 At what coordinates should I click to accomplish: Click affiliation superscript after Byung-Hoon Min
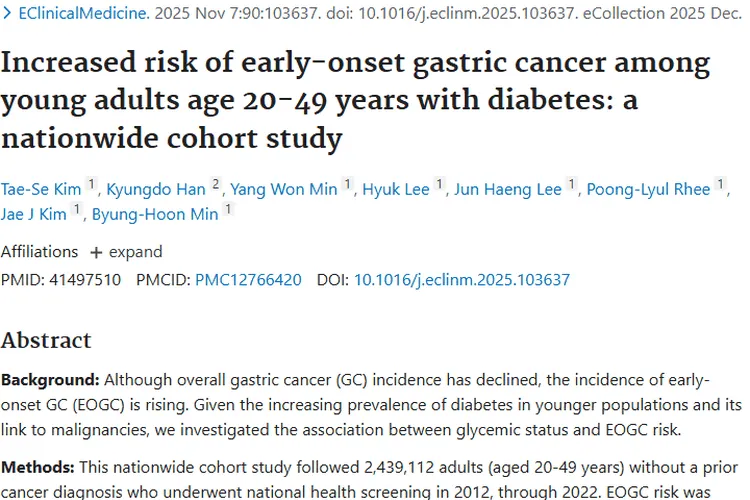[x=228, y=209]
